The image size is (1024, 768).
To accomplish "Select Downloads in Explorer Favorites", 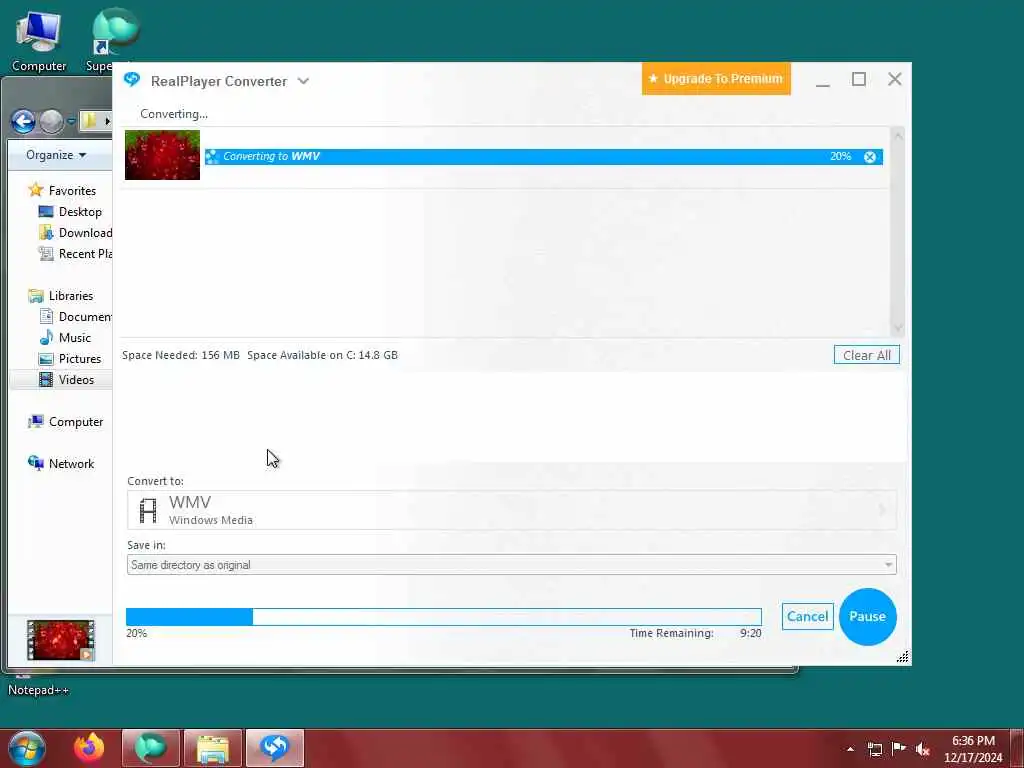I will tap(74, 232).
